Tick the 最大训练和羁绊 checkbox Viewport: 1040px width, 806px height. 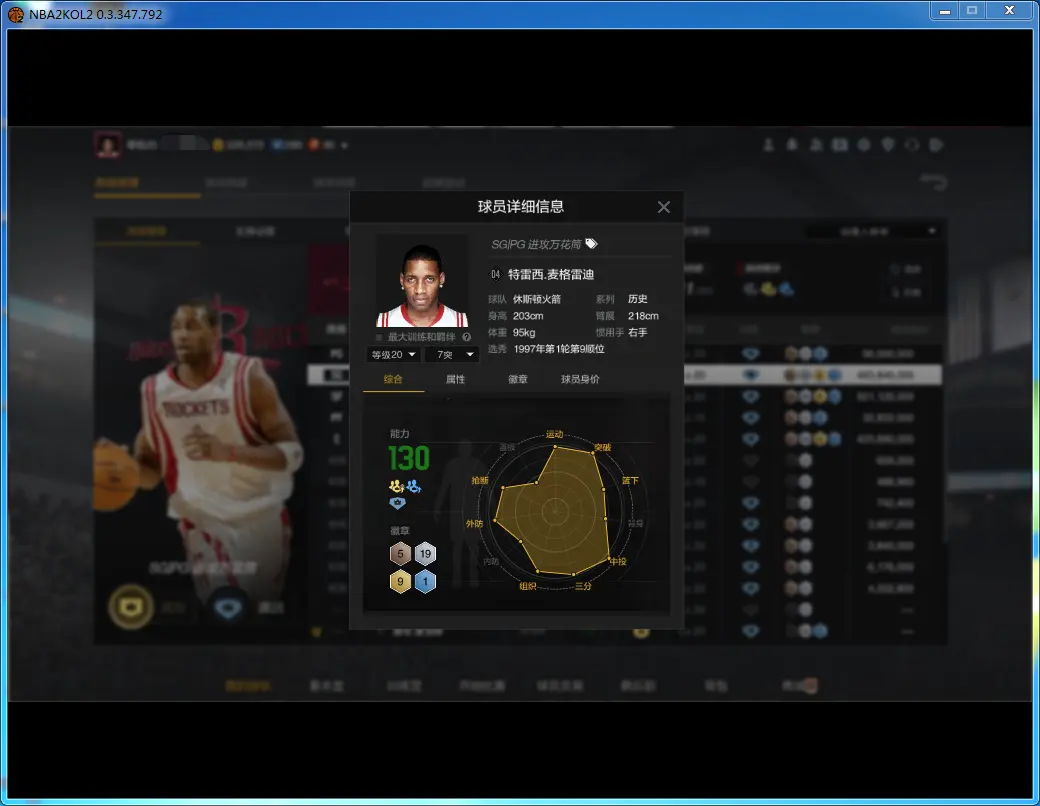379,337
